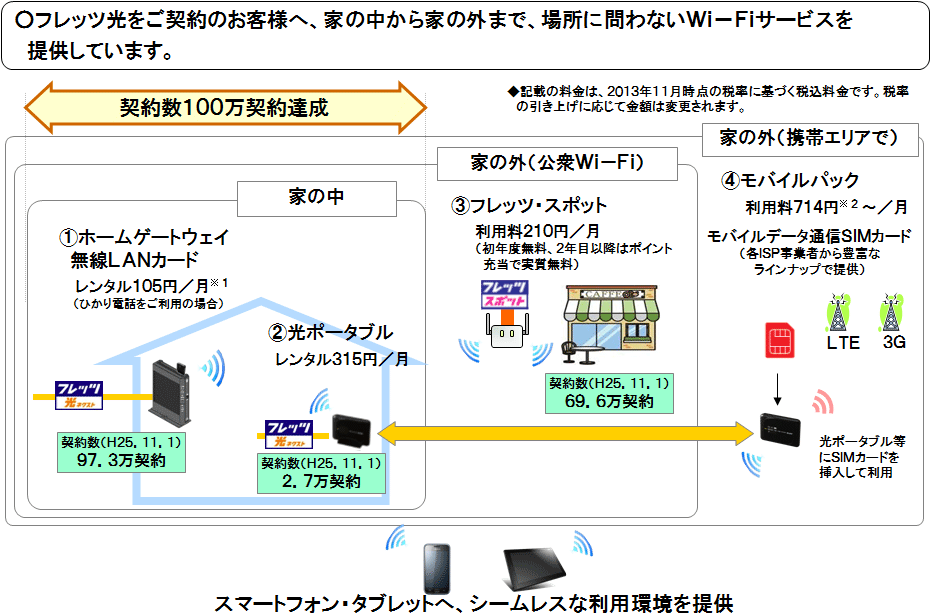Click the フレッツスポット purple logo sign
This screenshot has height=614, width=931.
click(505, 295)
